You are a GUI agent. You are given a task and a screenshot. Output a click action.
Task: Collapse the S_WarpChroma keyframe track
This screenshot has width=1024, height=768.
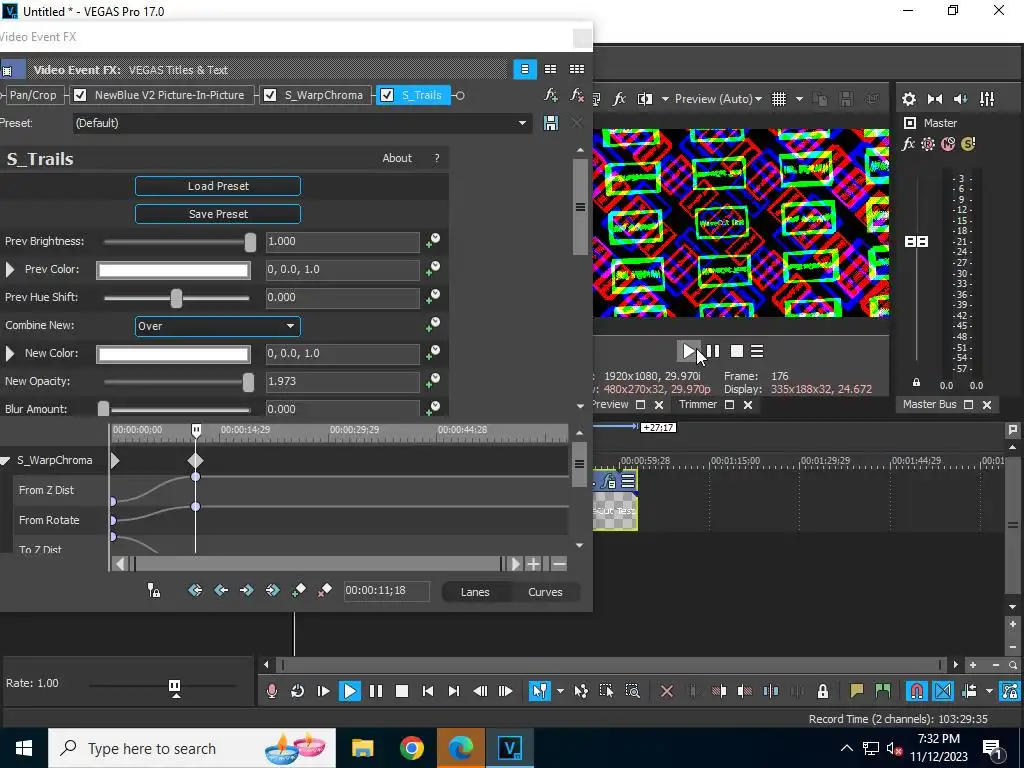coord(5,461)
